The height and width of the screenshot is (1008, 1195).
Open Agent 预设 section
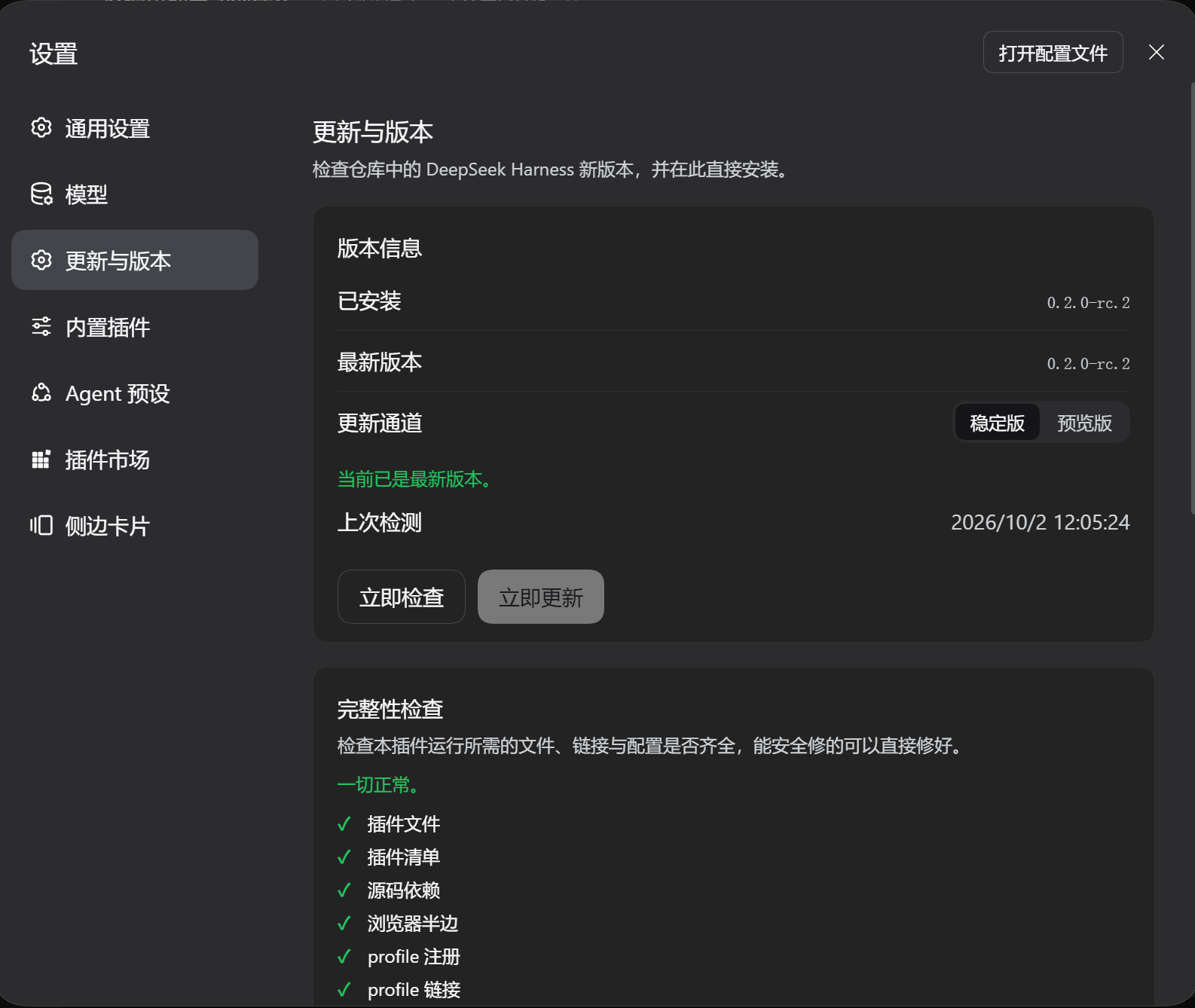[135, 393]
